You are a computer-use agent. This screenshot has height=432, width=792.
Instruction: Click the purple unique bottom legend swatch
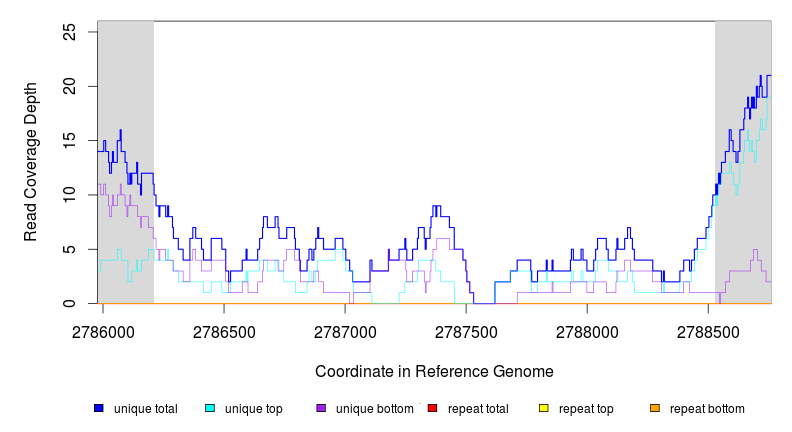coord(321,409)
